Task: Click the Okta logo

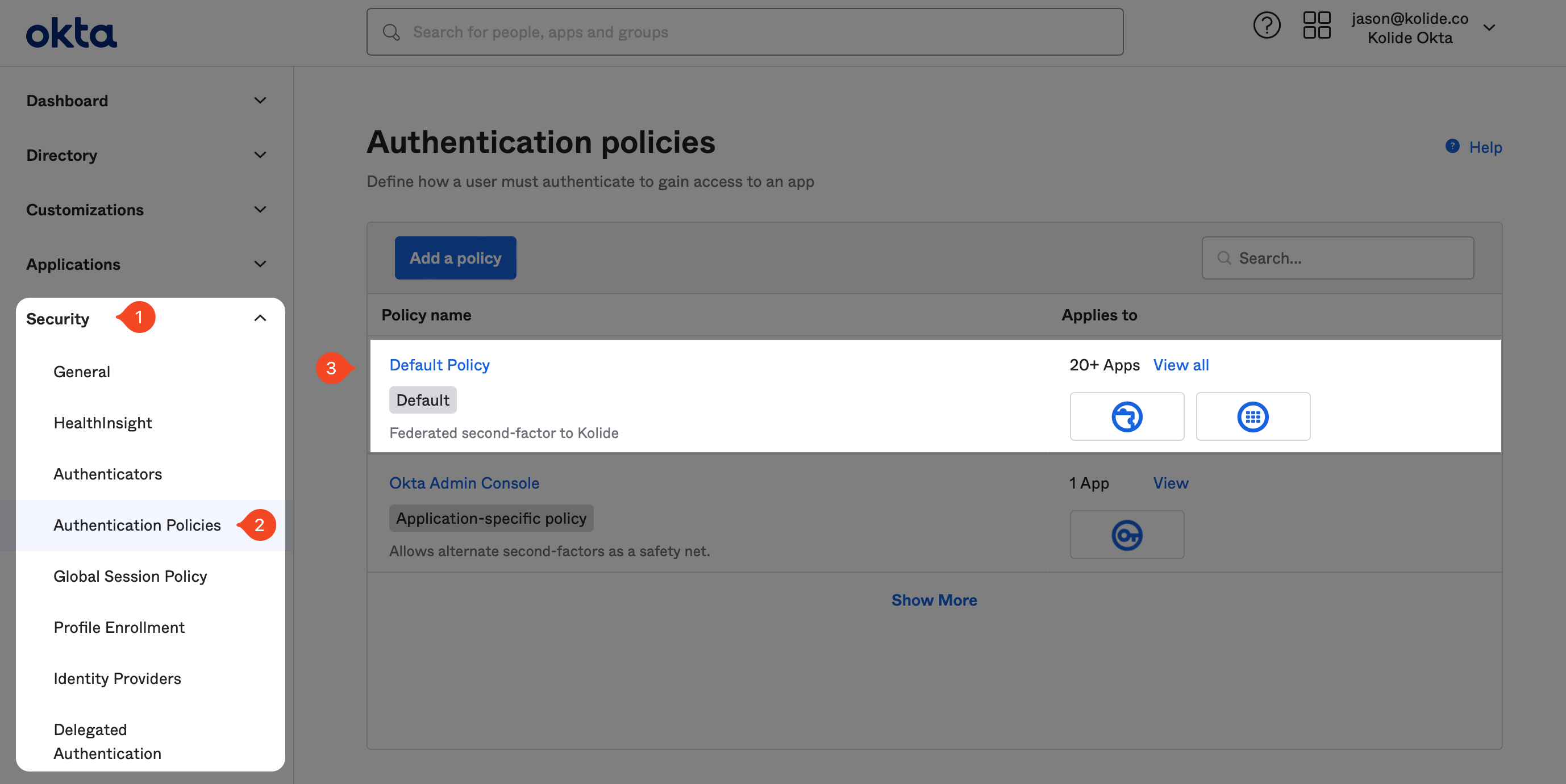Action: coord(71,33)
